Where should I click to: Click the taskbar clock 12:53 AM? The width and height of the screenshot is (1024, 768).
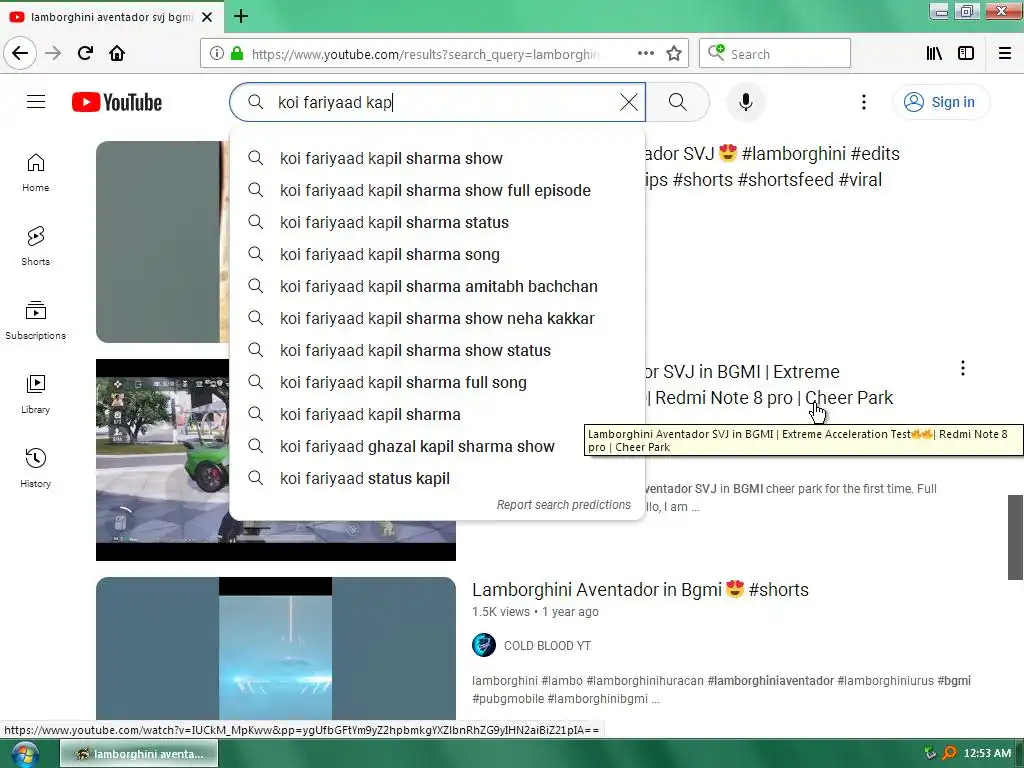(x=987, y=754)
